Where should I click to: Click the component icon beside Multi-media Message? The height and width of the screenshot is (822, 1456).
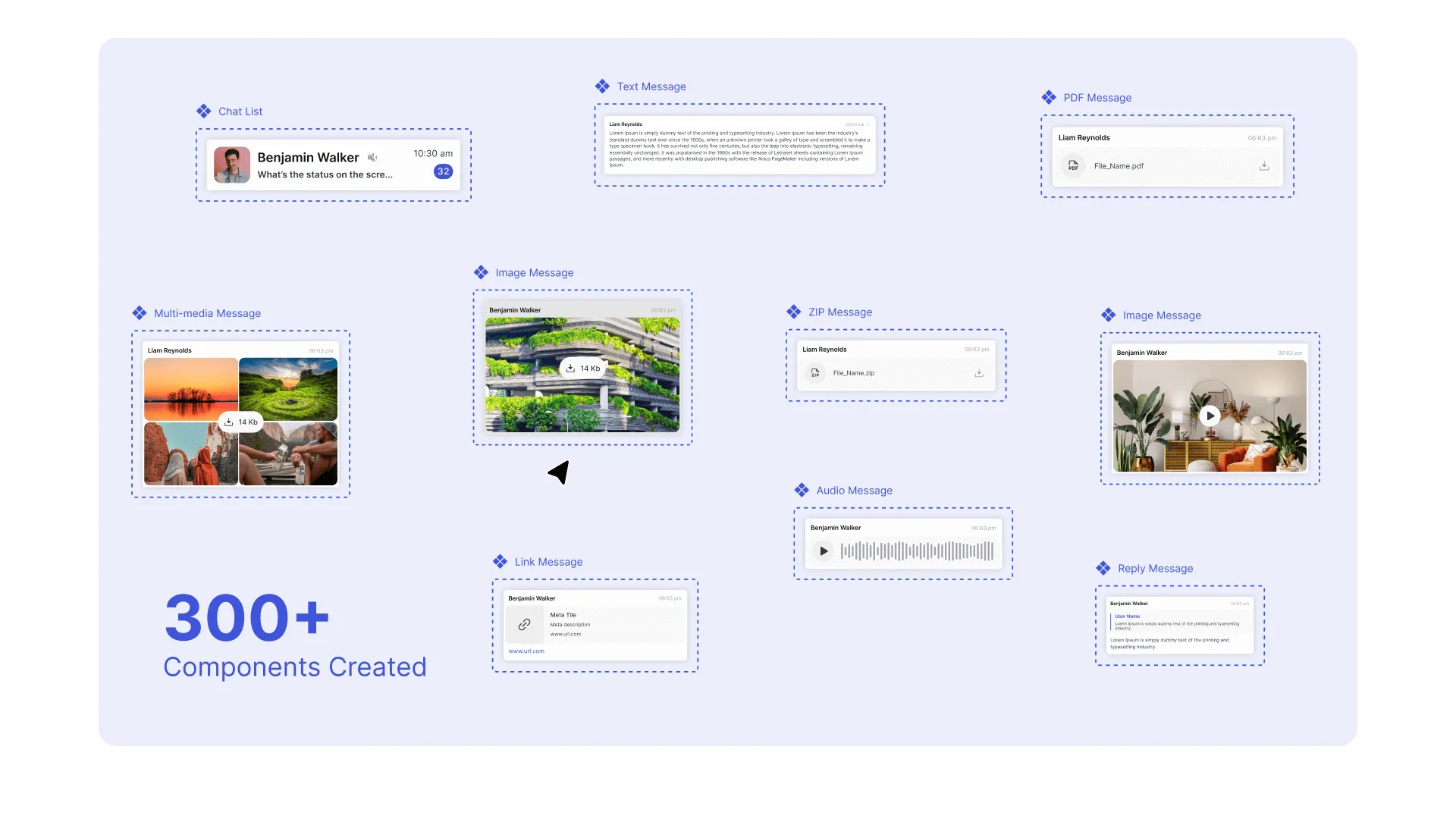point(140,313)
